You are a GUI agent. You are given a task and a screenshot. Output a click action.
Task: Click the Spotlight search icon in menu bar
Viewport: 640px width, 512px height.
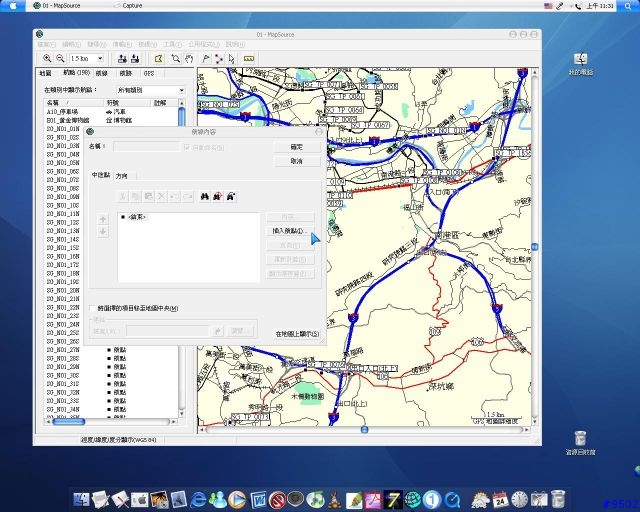pyautogui.click(x=628, y=6)
